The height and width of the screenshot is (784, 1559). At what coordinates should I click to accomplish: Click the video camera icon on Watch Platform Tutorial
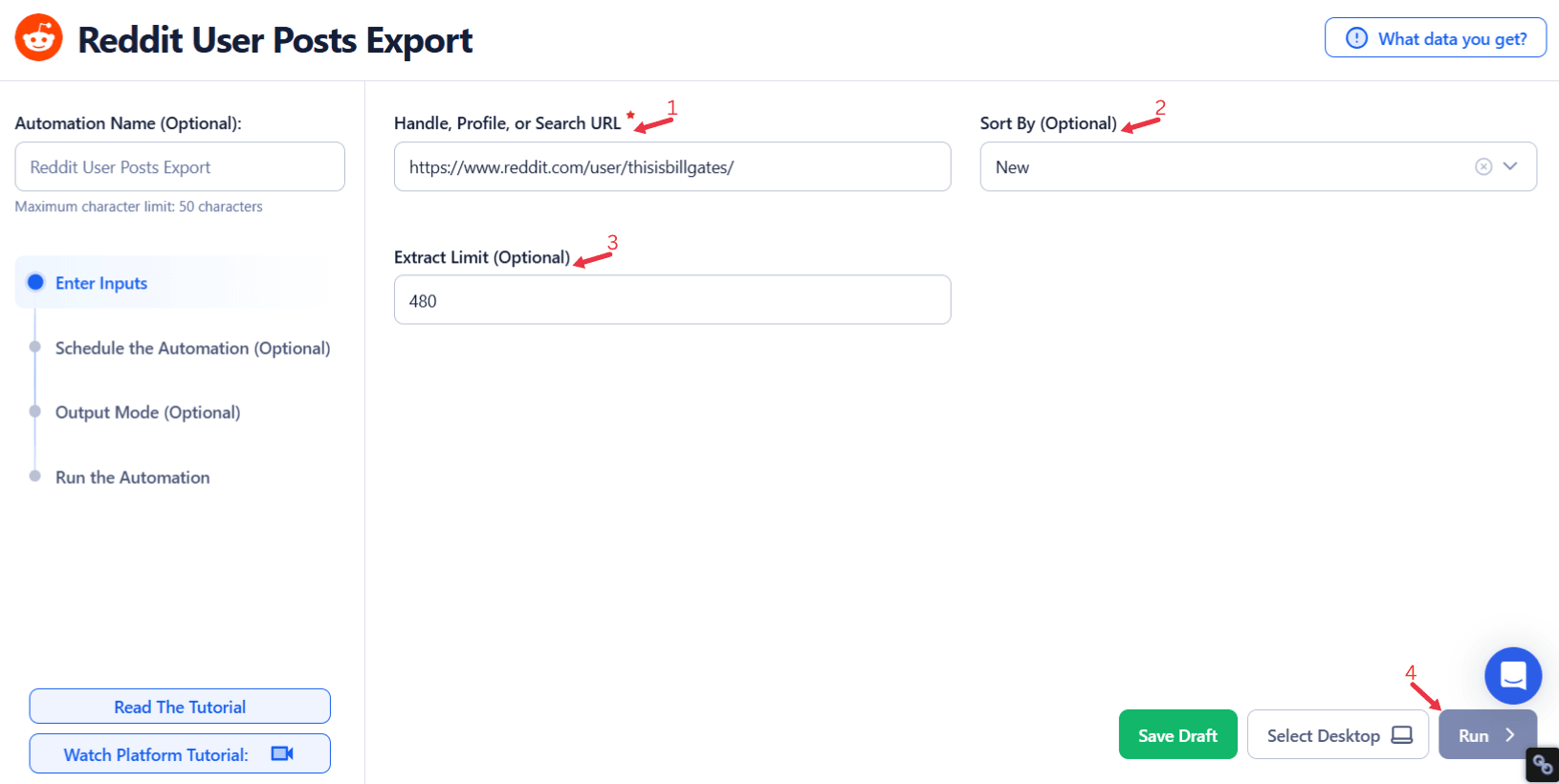280,753
